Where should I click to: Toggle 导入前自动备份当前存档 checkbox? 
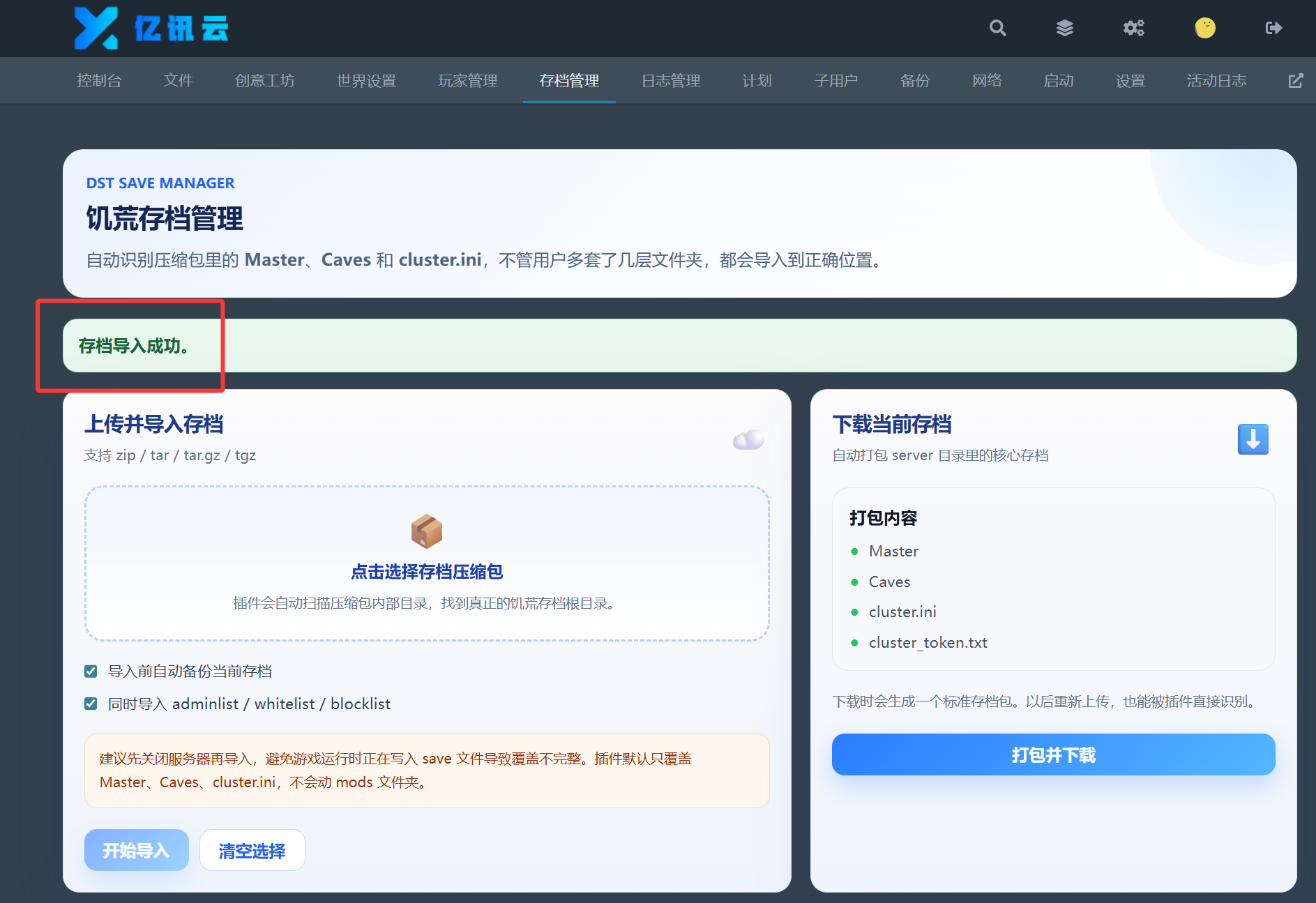91,671
